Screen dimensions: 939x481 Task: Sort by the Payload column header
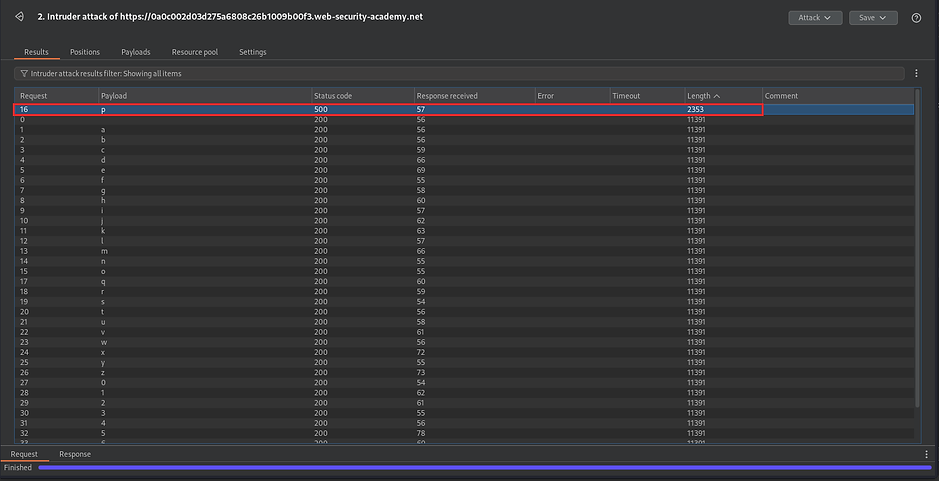(x=205, y=96)
